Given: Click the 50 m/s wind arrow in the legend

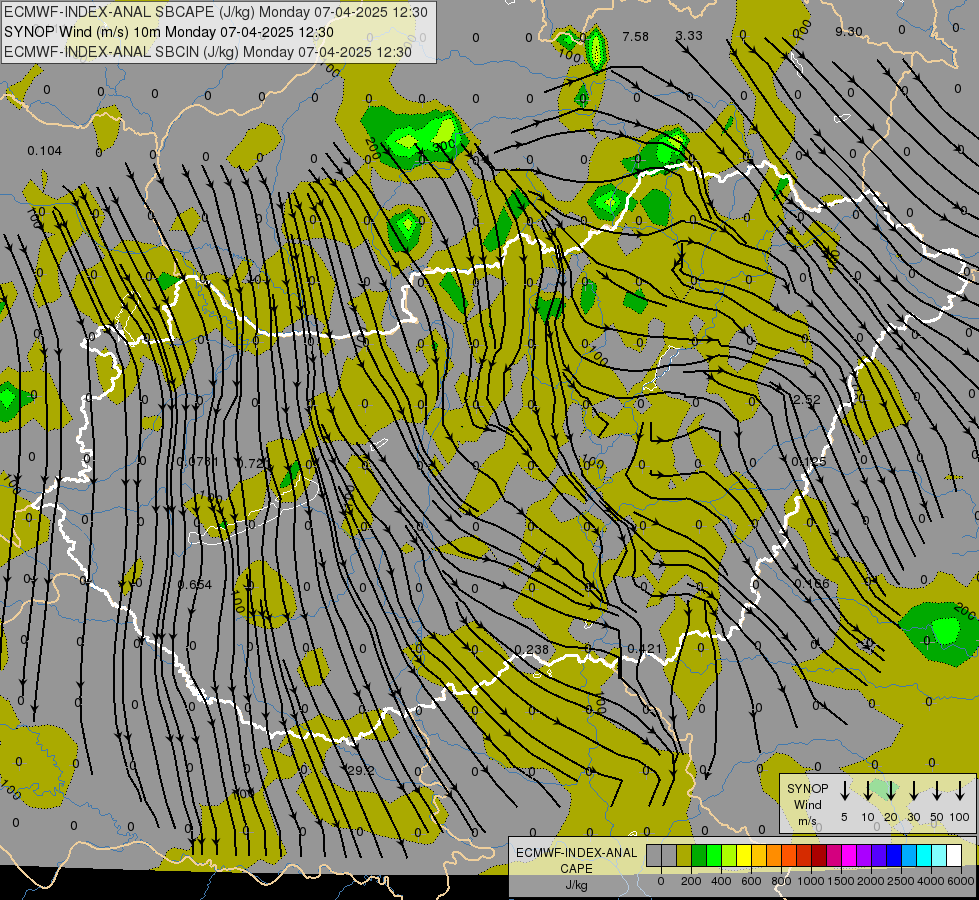Looking at the screenshot, I should point(937,791).
